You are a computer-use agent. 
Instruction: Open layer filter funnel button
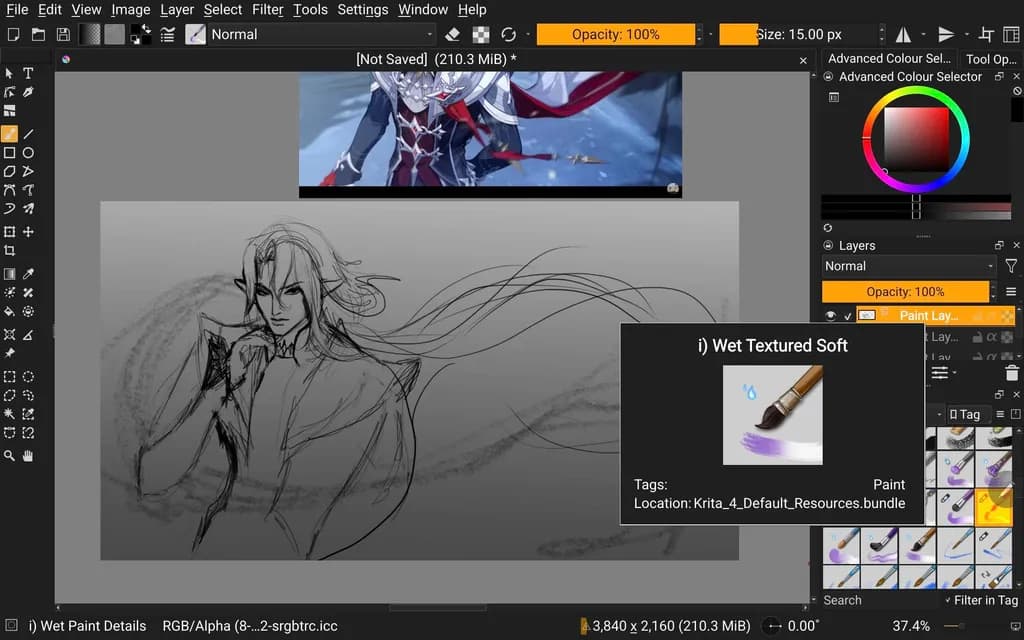click(1011, 266)
